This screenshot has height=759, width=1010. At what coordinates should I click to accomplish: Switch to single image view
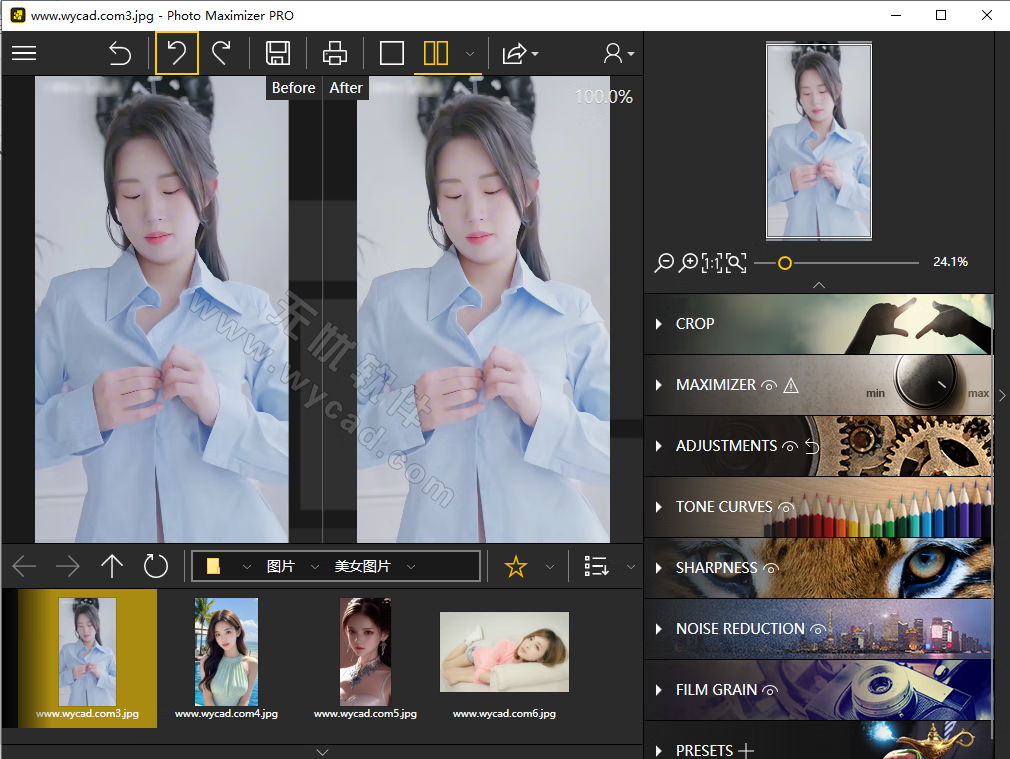coord(392,53)
